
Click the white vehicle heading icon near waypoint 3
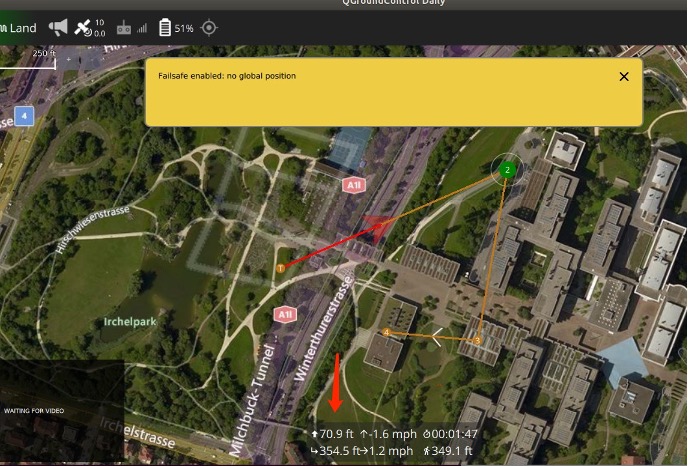coord(436,337)
